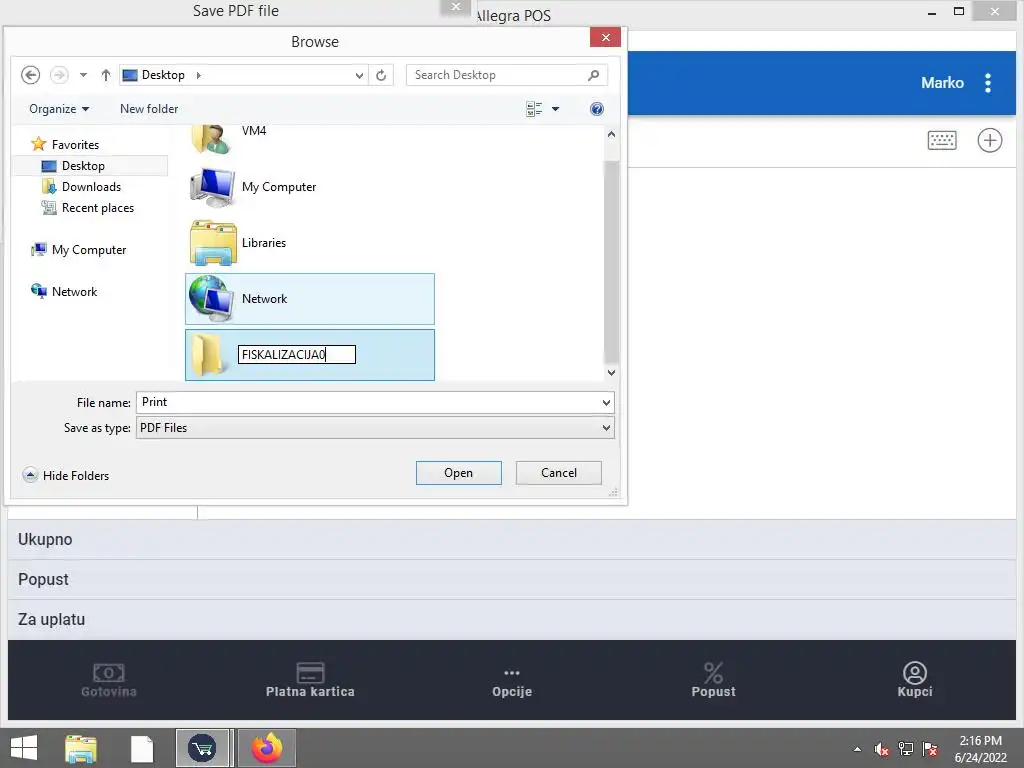Click the blank document icon on the taskbar

[x=142, y=748]
